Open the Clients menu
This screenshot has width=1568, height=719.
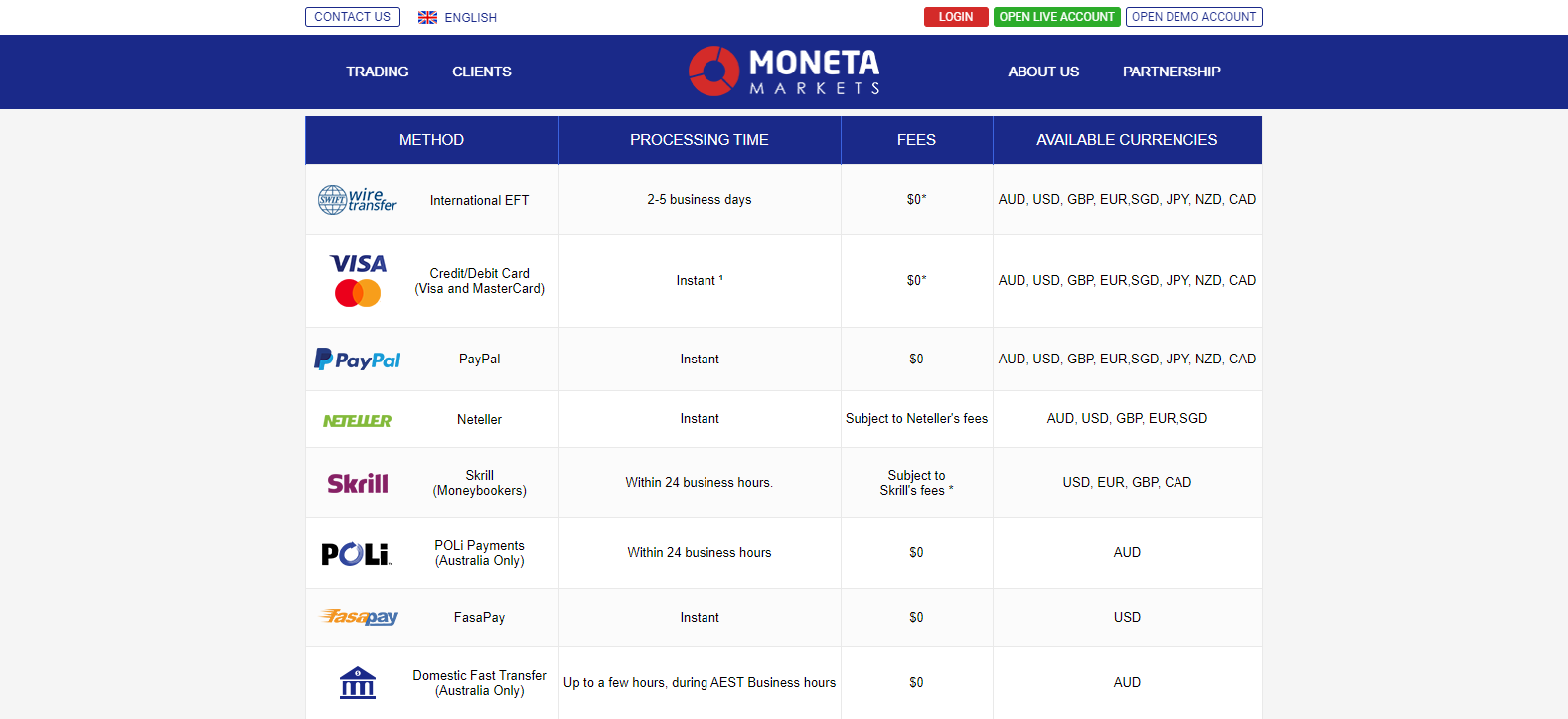click(x=482, y=72)
